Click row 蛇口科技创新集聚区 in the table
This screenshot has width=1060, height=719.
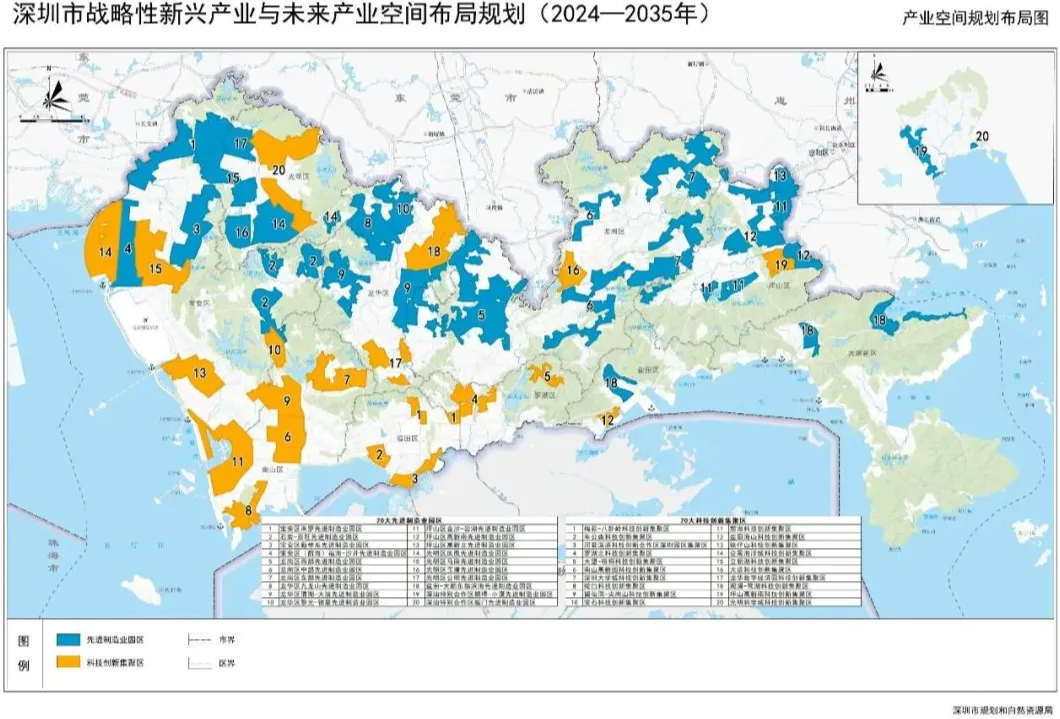tap(640, 586)
